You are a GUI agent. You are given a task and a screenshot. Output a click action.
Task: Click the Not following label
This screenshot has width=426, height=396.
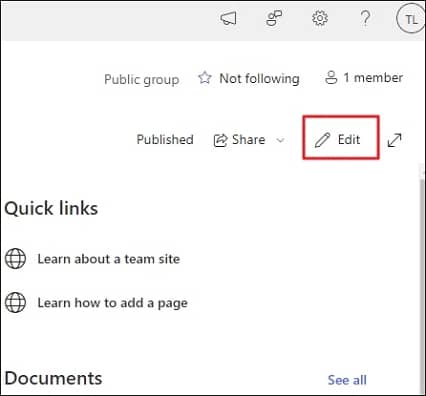tap(259, 79)
